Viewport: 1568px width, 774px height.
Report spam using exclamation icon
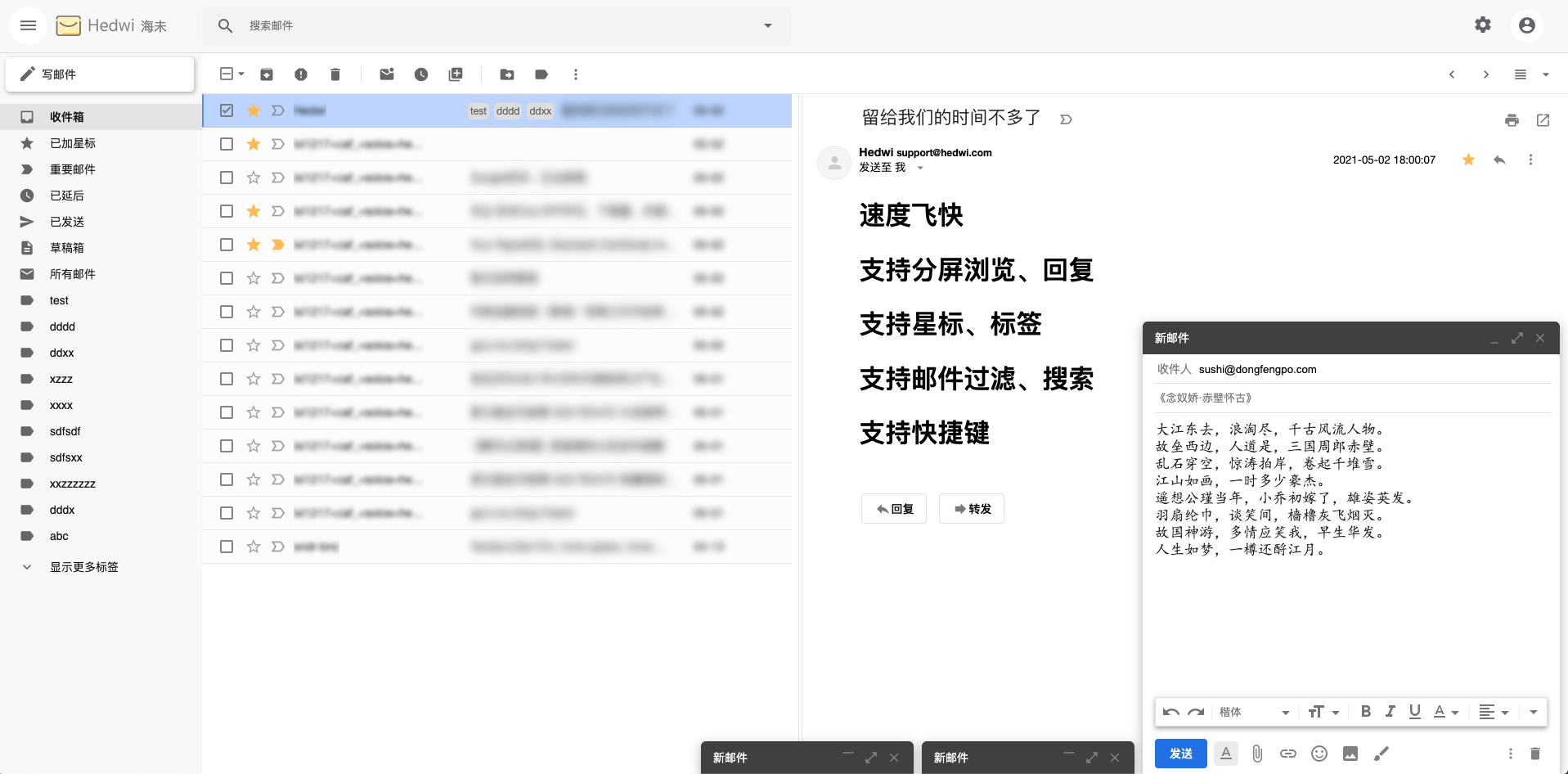[301, 74]
